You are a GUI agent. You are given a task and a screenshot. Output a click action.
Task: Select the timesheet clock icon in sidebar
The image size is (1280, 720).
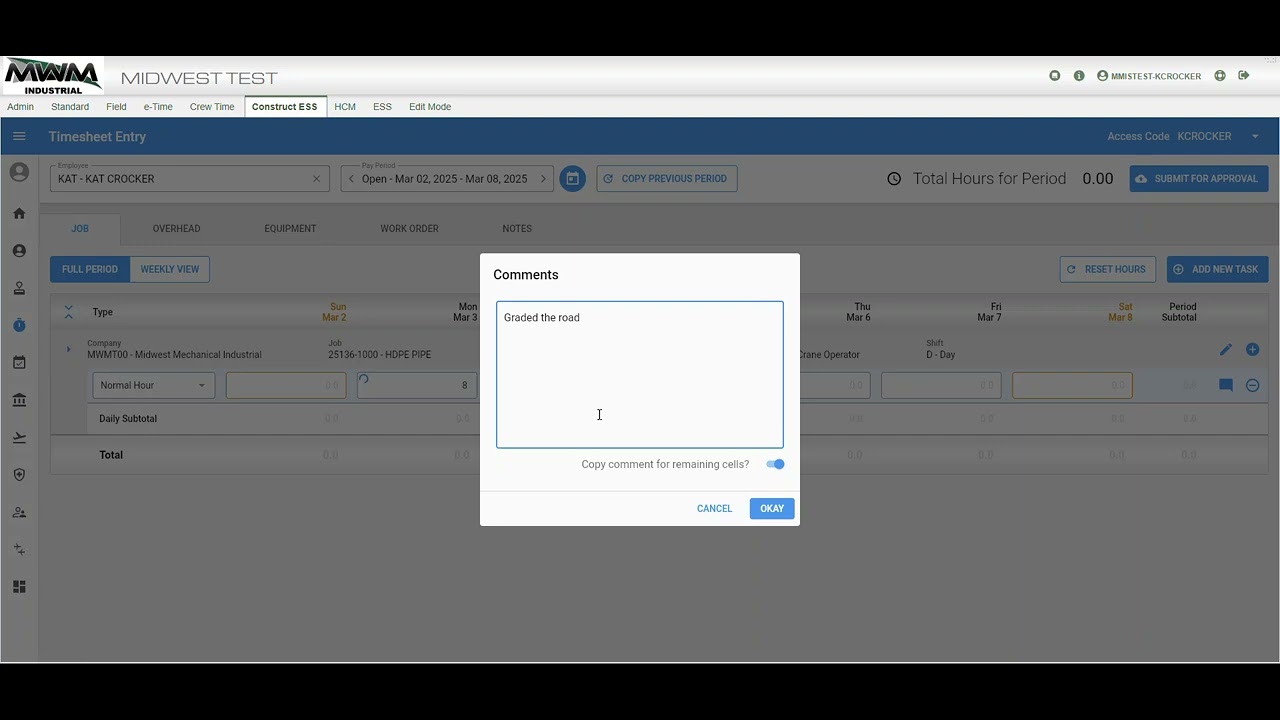coord(19,325)
